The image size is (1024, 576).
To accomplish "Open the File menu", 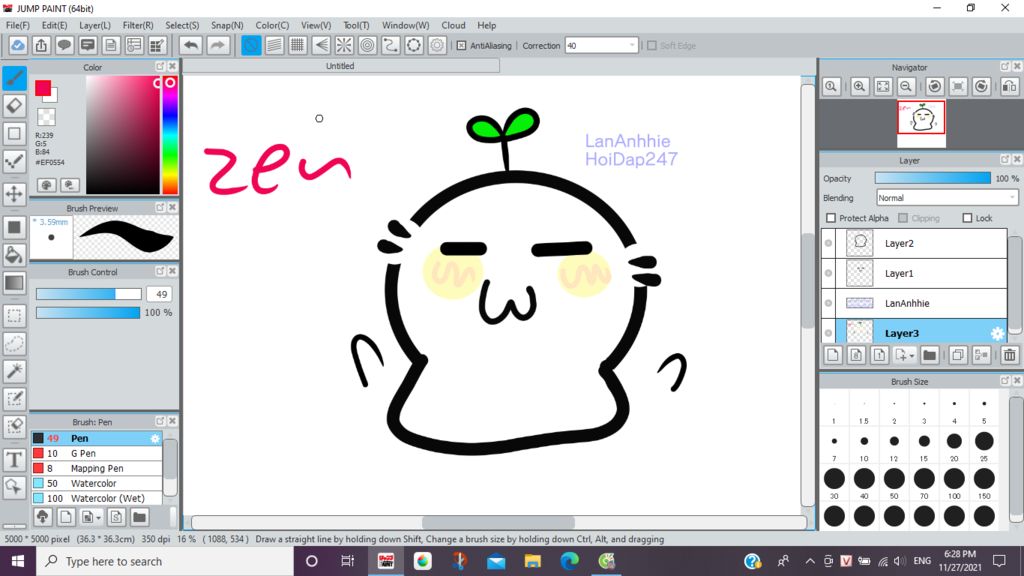I will click(x=18, y=25).
